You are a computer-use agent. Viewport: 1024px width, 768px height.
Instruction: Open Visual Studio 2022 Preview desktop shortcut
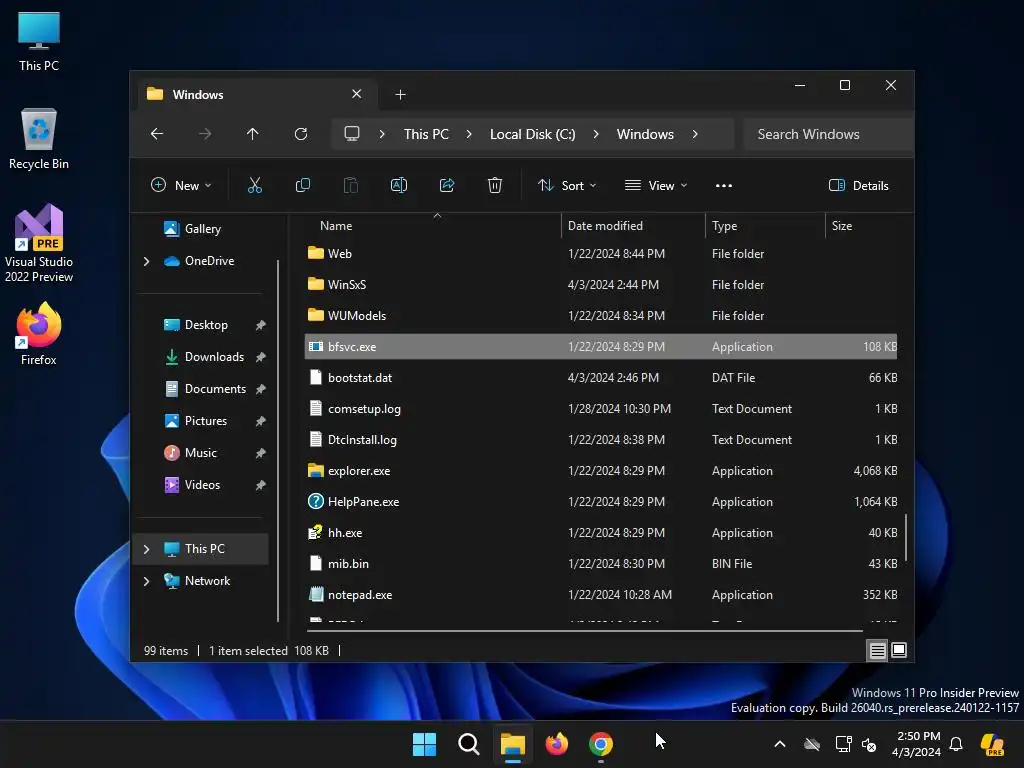39,243
